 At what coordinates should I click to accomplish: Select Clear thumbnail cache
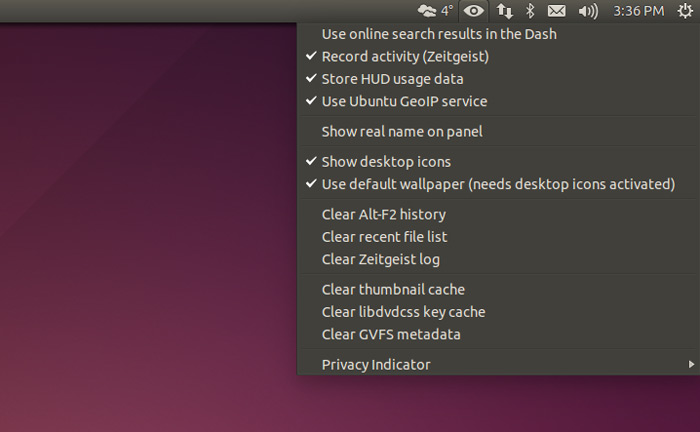click(393, 289)
